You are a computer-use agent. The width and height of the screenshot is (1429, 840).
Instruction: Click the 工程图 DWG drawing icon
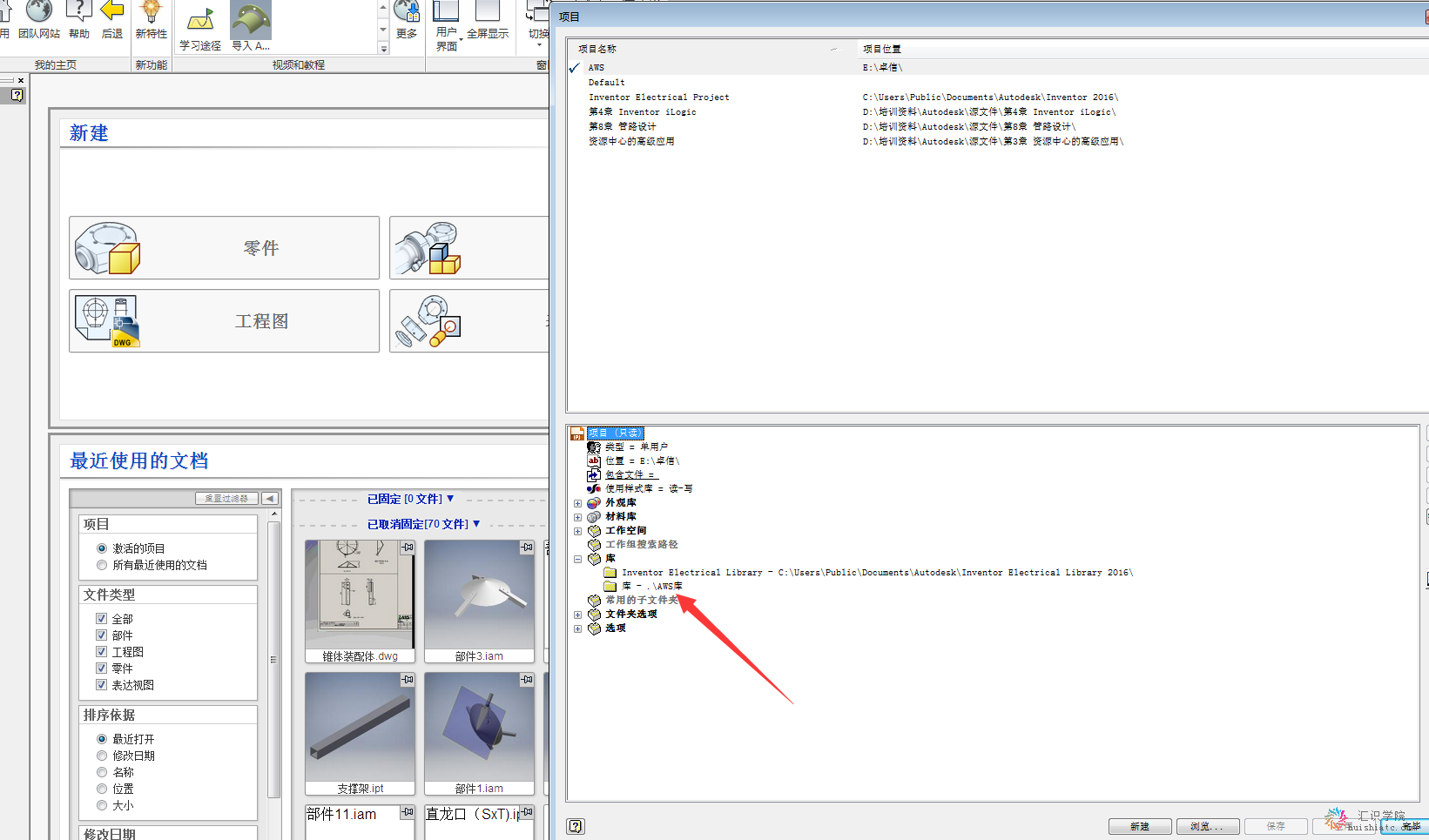click(x=107, y=321)
